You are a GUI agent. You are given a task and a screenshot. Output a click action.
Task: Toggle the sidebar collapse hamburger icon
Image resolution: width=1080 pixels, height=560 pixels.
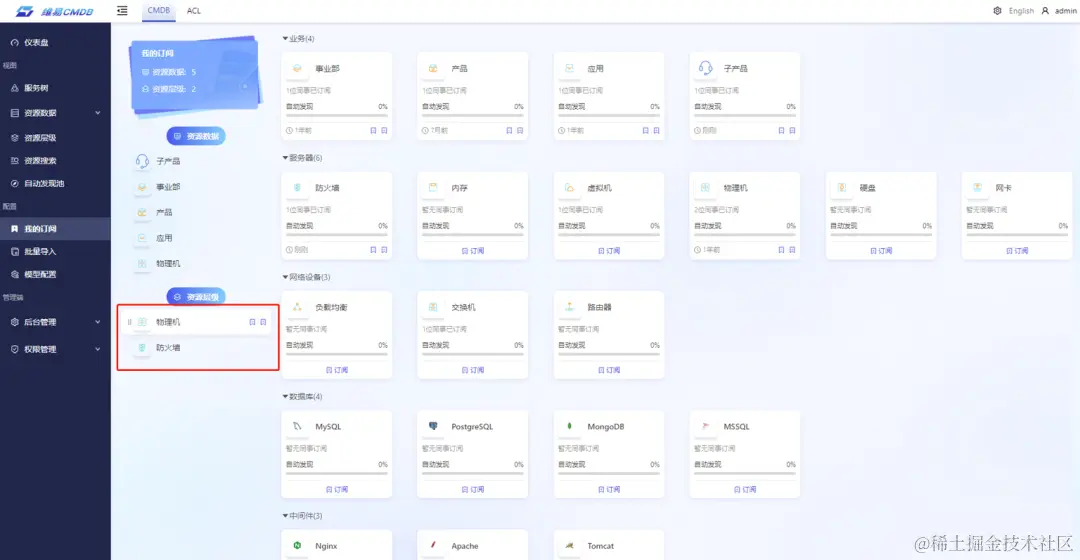pyautogui.click(x=122, y=10)
